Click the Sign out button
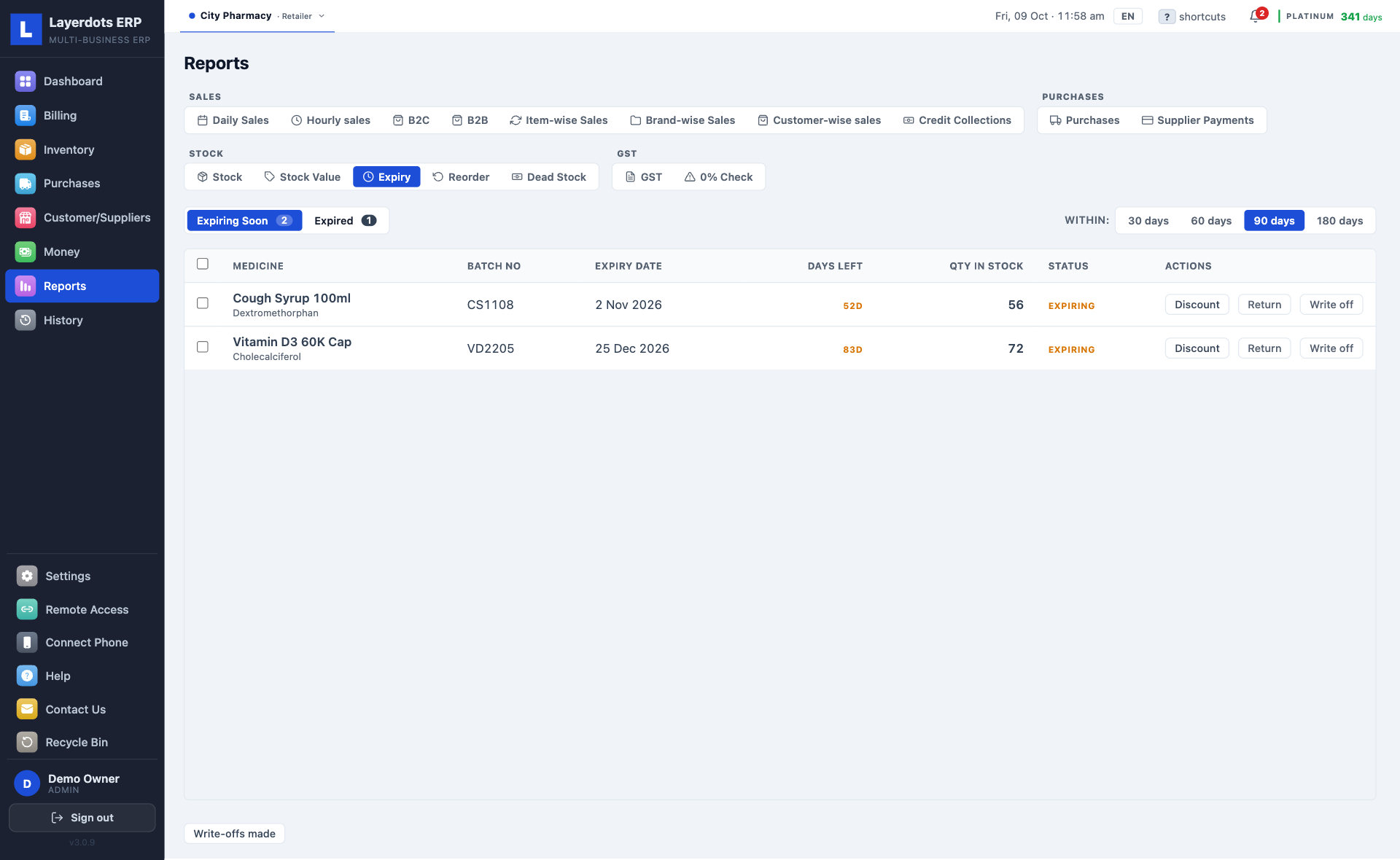This screenshot has height=860, width=1400. [x=82, y=818]
